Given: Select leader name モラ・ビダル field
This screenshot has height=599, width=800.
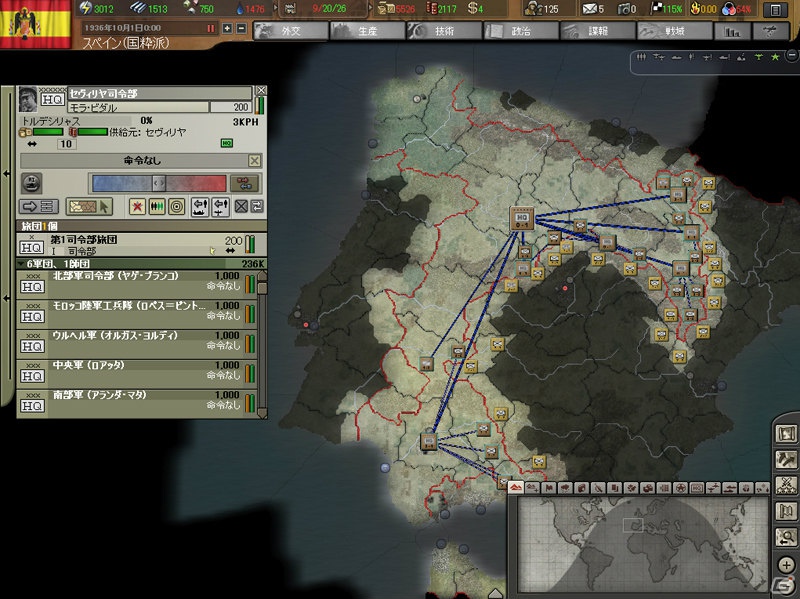Looking at the screenshot, I should 138,107.
